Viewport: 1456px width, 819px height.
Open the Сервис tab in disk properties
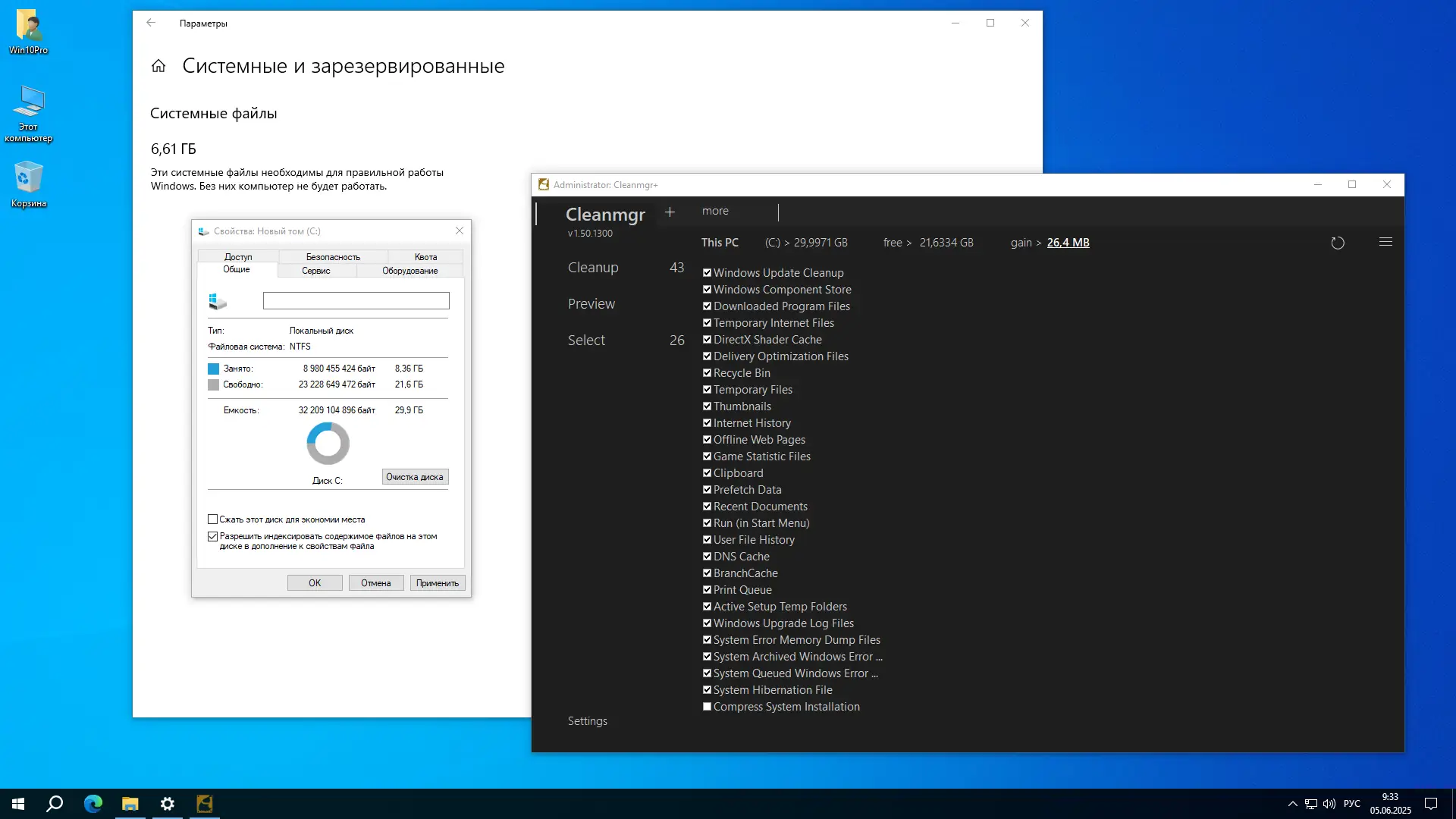(315, 271)
